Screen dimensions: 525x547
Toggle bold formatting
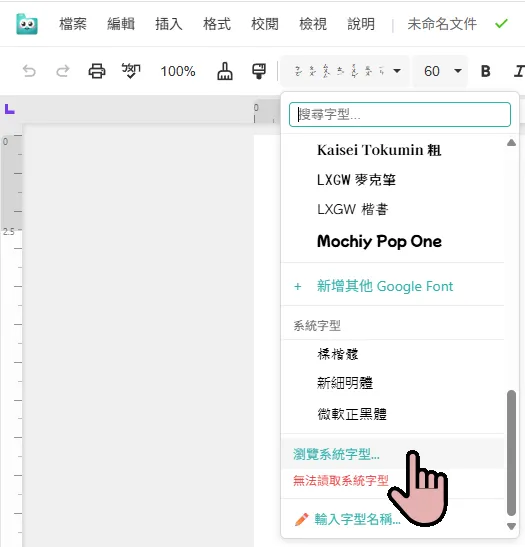pos(486,71)
